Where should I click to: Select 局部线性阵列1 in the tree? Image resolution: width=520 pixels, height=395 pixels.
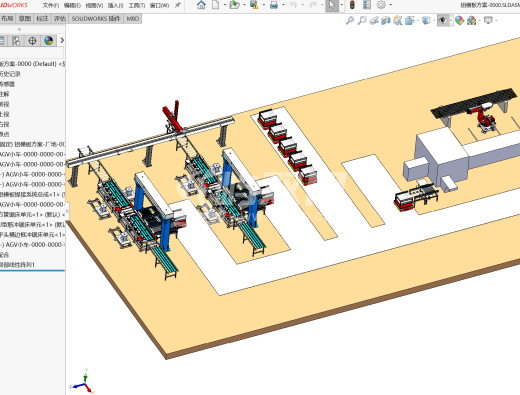(x=17, y=265)
